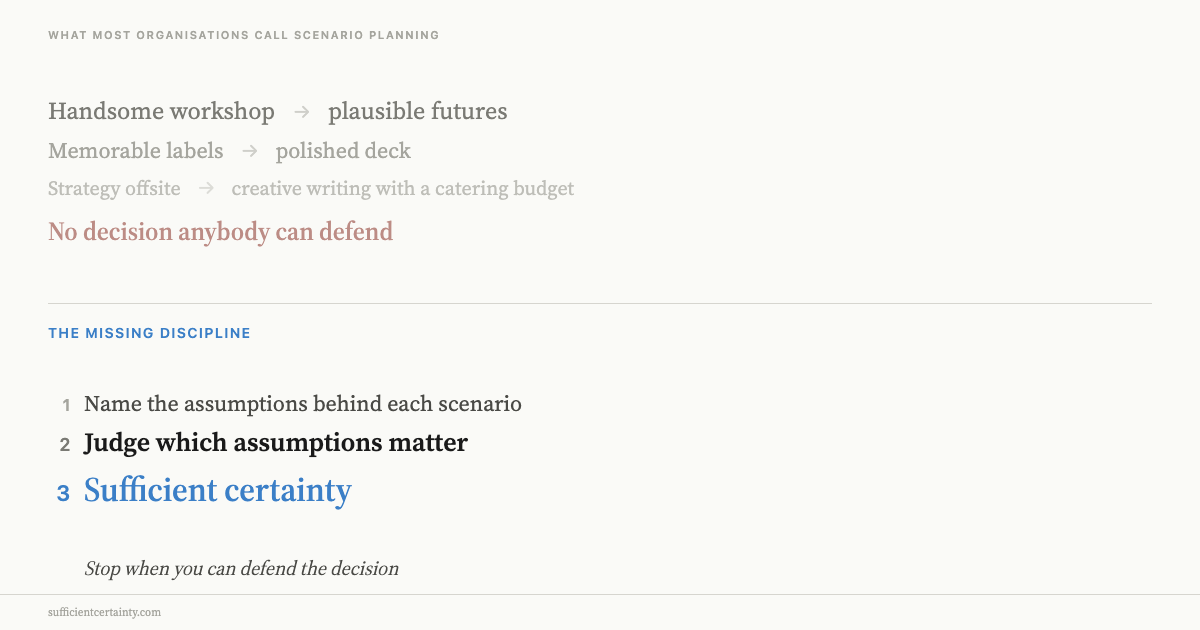Screen dimensions: 1200x630
Task: Click the 'What most organisations call scenario planning' header
Action: click(244, 35)
